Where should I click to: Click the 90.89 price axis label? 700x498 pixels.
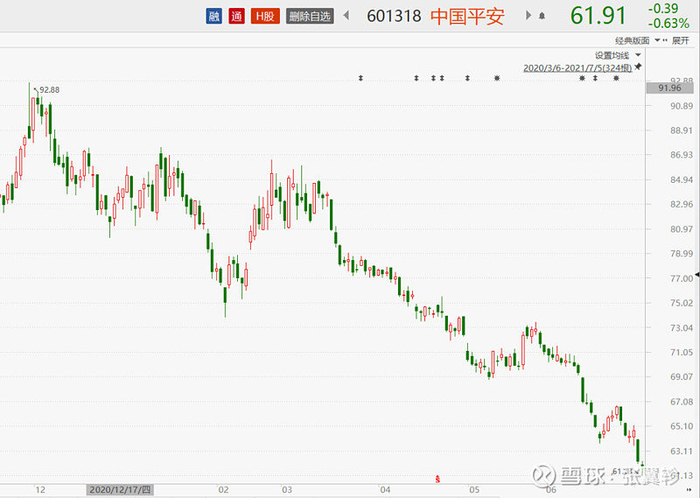(681, 106)
